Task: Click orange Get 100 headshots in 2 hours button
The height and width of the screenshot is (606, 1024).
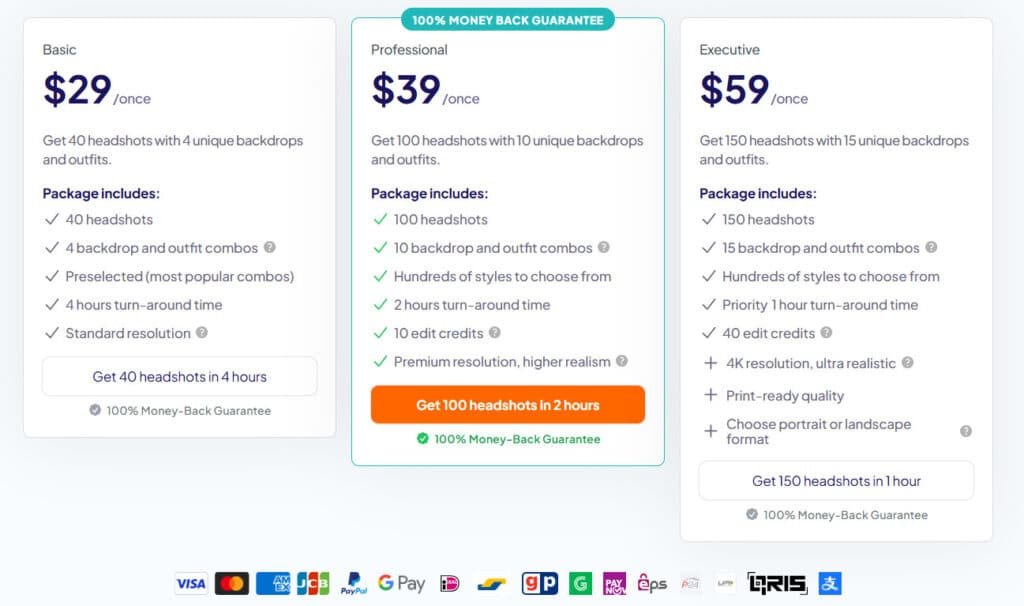Action: pos(508,405)
